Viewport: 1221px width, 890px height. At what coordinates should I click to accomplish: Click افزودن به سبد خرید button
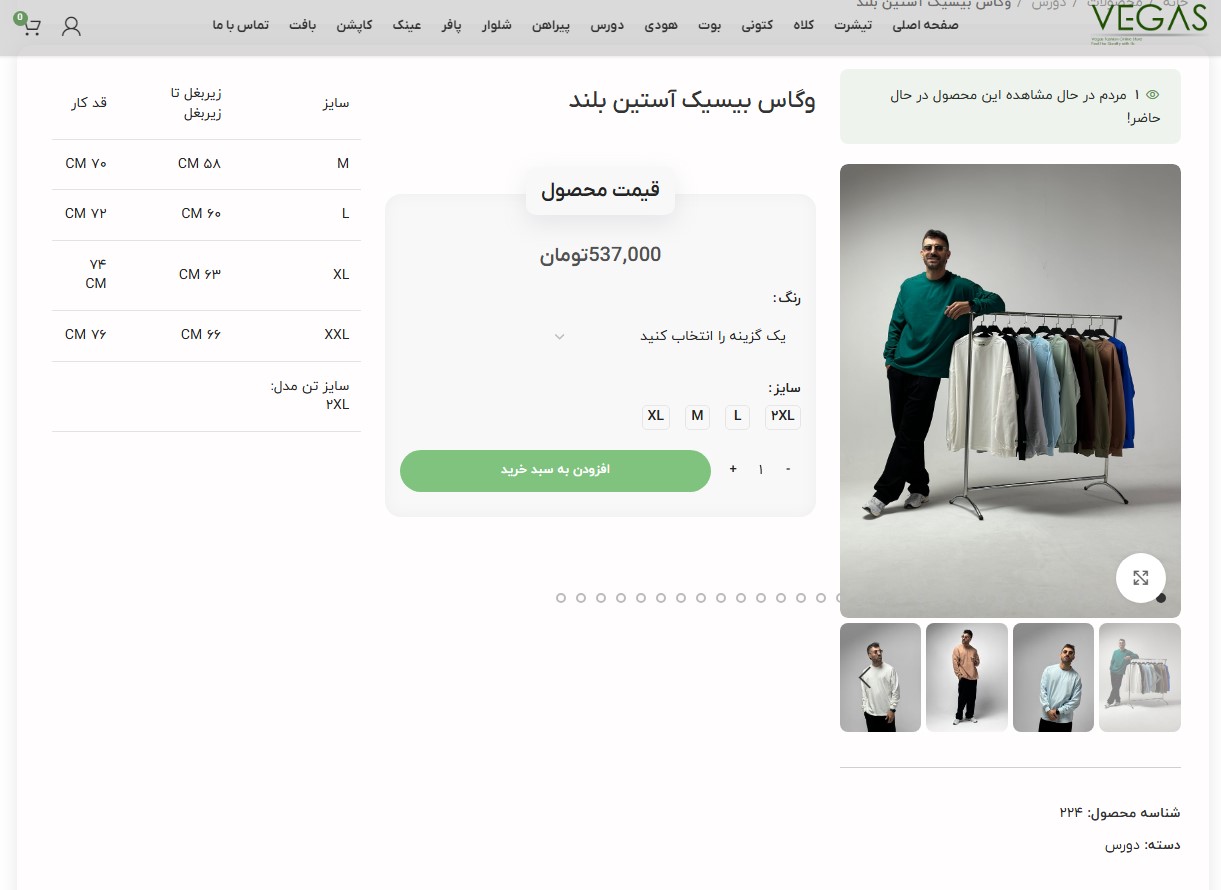point(555,470)
